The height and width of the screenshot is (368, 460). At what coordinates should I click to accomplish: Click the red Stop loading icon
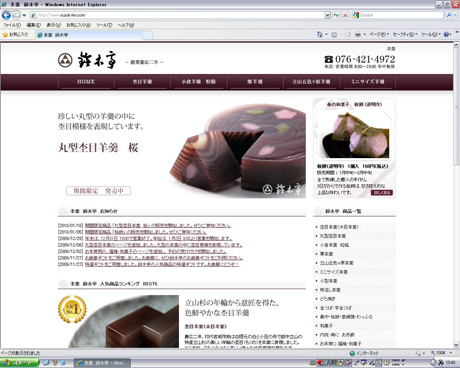point(345,15)
